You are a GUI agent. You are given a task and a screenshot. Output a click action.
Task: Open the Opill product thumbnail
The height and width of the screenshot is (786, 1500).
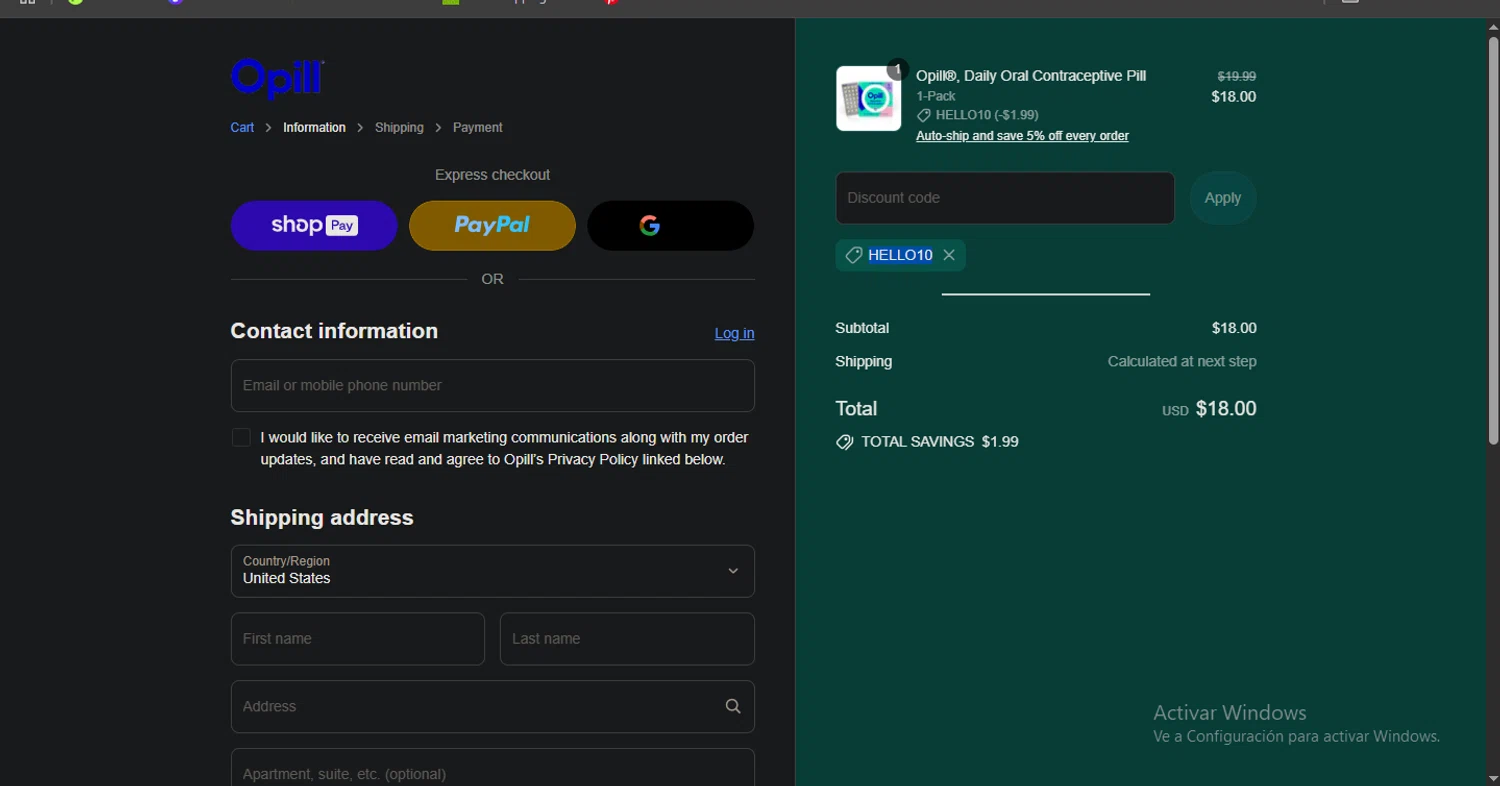pyautogui.click(x=868, y=98)
